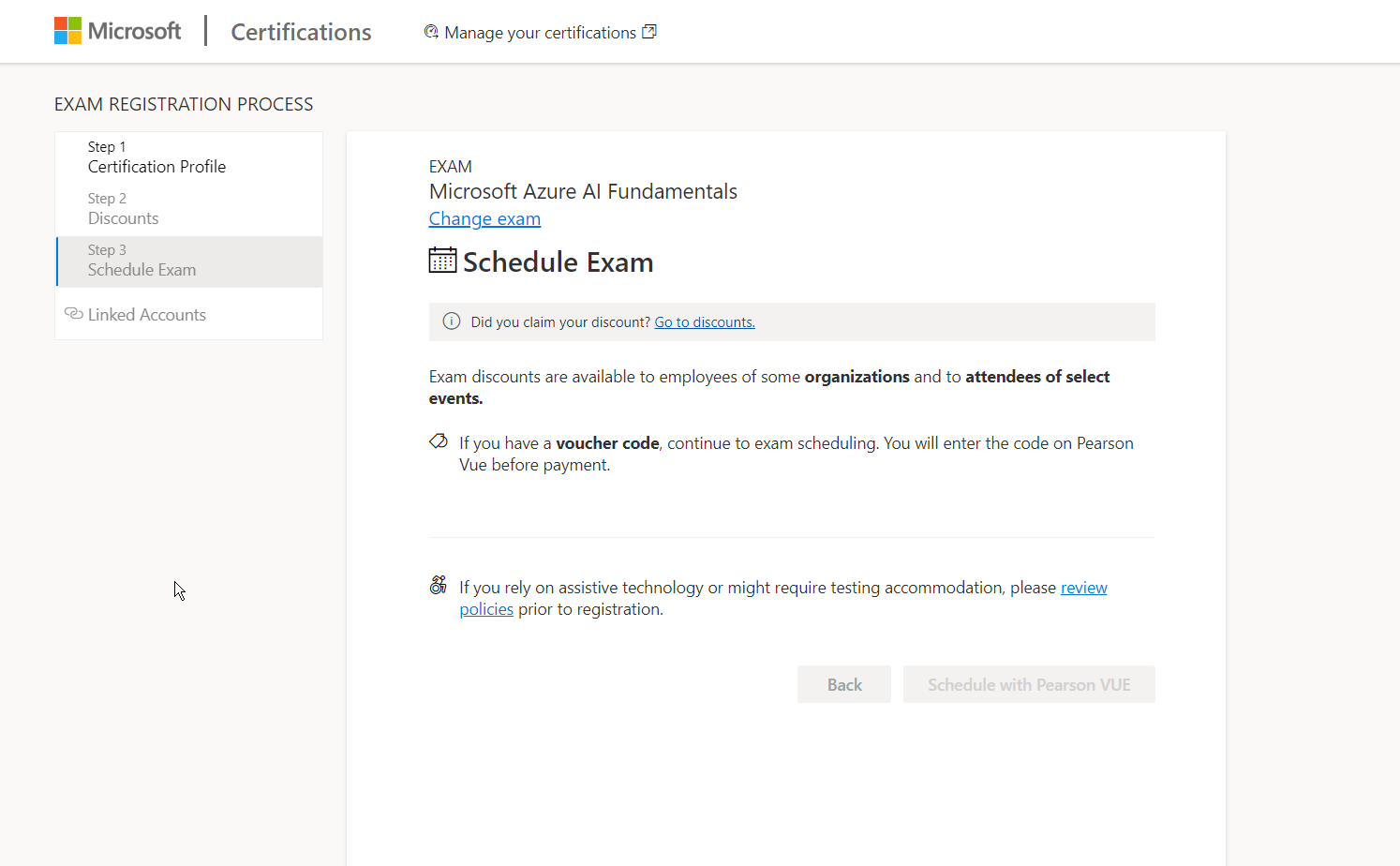Image resolution: width=1400 pixels, height=866 pixels.
Task: Click the 'Did you claim your discount?' text
Action: point(560,322)
